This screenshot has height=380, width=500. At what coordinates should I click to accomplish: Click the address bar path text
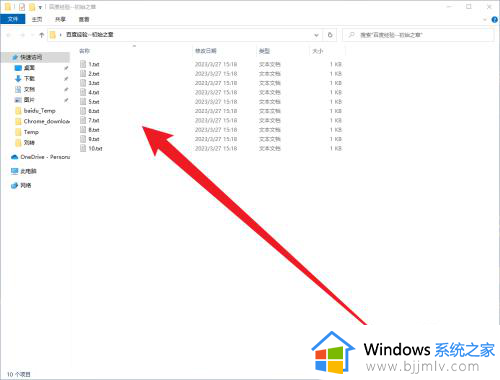coord(90,34)
